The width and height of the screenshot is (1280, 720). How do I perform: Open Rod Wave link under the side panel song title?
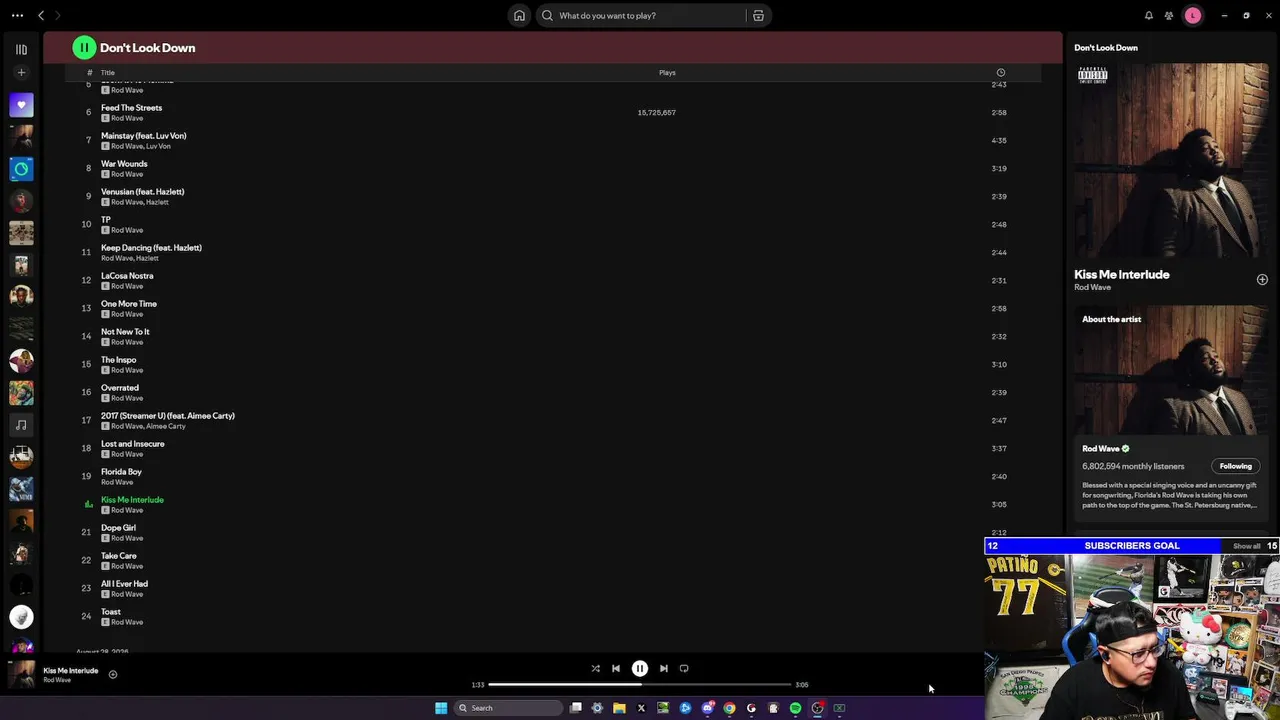(1092, 288)
